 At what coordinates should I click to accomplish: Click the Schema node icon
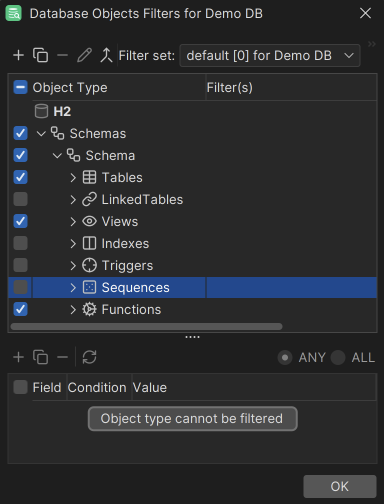click(x=73, y=155)
